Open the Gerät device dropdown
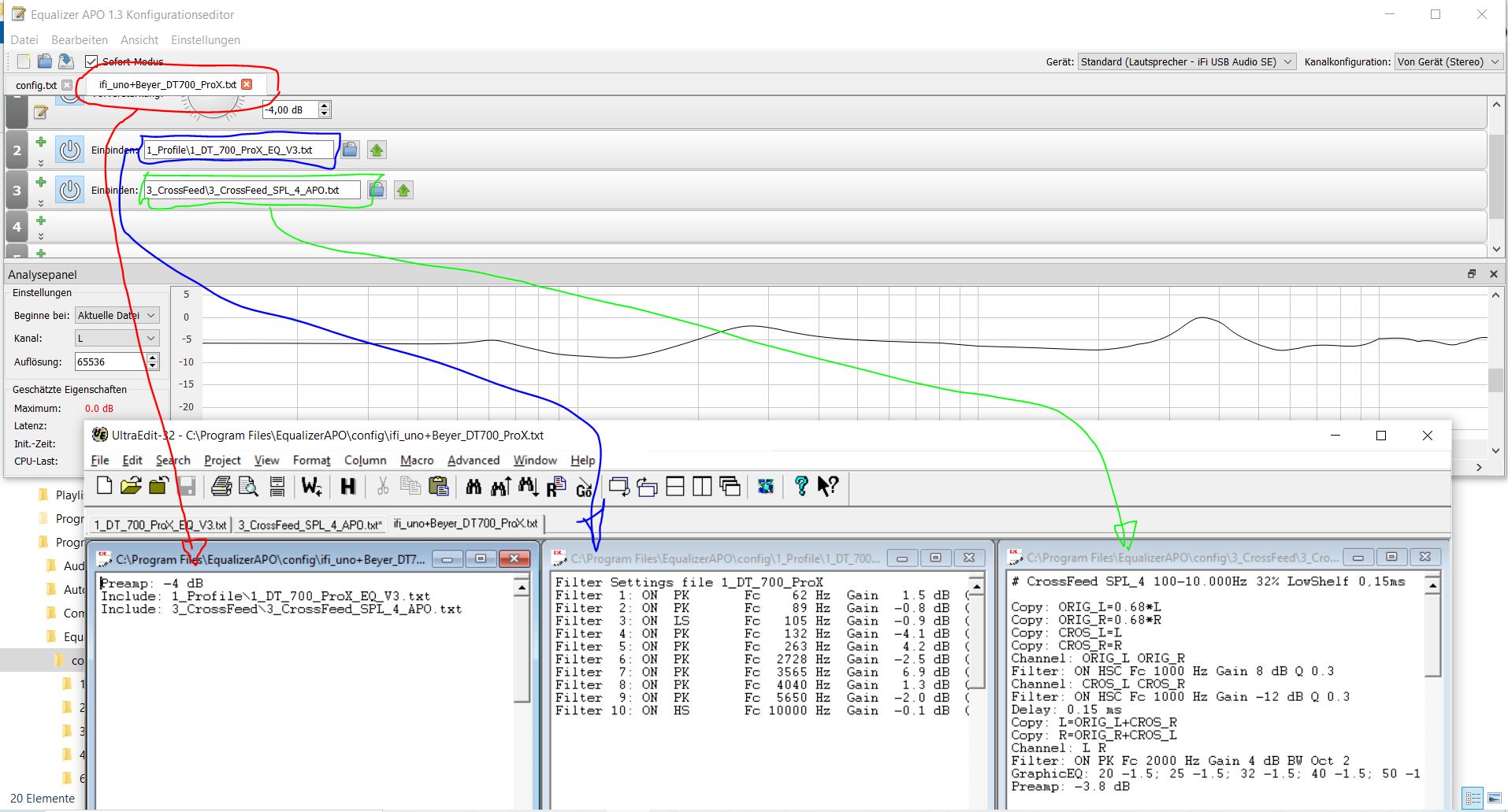The height and width of the screenshot is (812, 1508). pyautogui.click(x=1187, y=61)
